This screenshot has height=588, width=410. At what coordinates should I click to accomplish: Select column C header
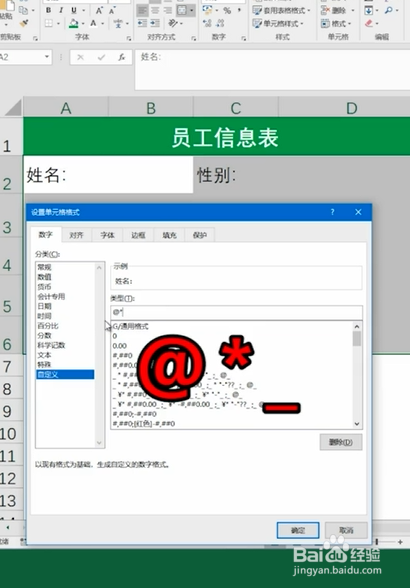pyautogui.click(x=236, y=108)
